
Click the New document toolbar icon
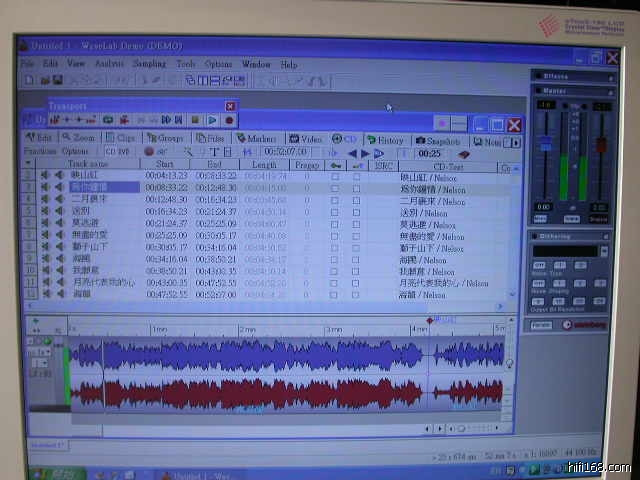(x=30, y=80)
